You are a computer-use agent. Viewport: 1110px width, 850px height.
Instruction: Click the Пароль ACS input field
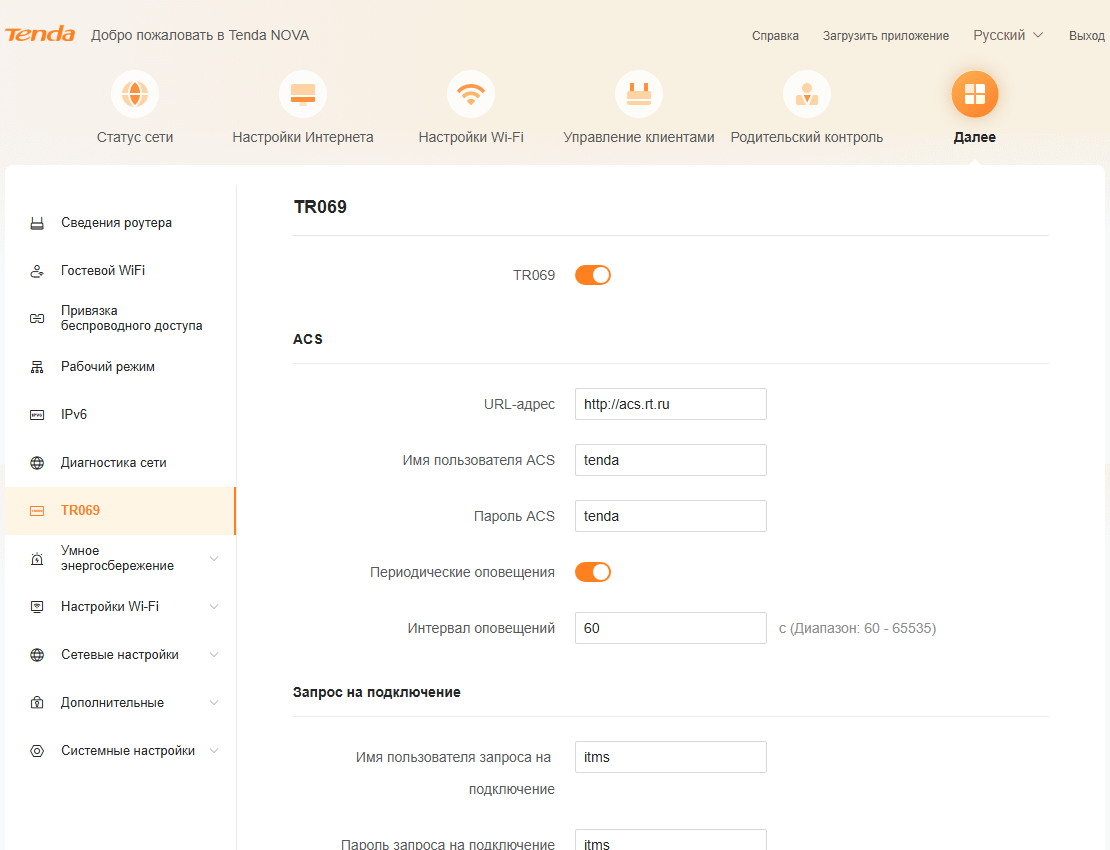(670, 516)
